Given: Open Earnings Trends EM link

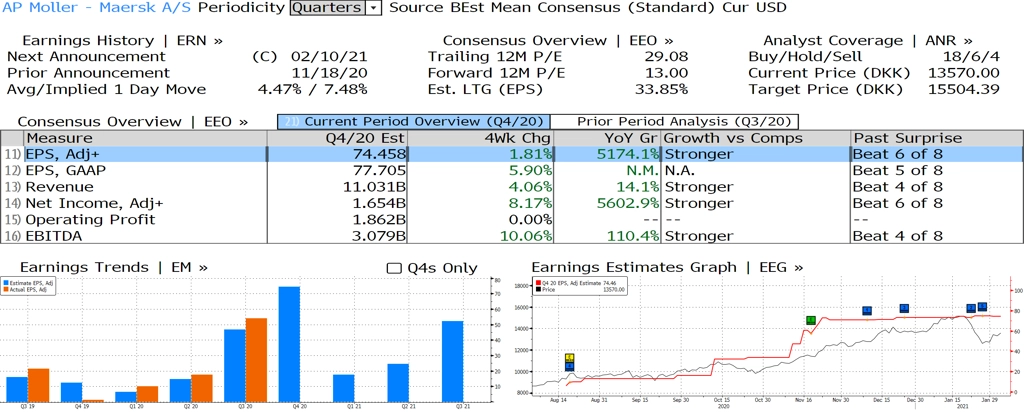Looking at the screenshot, I should pos(114,267).
